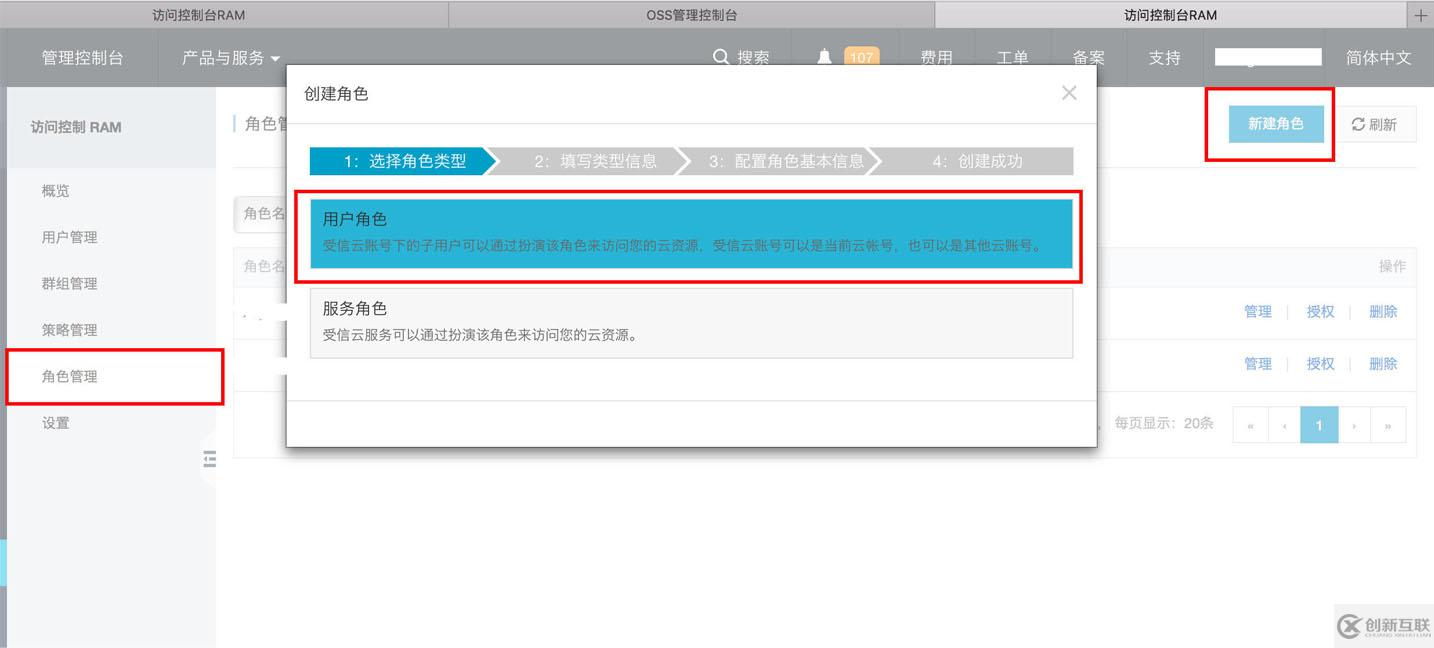Go to page 1 in pagination control
1434x648 pixels.
click(1319, 424)
